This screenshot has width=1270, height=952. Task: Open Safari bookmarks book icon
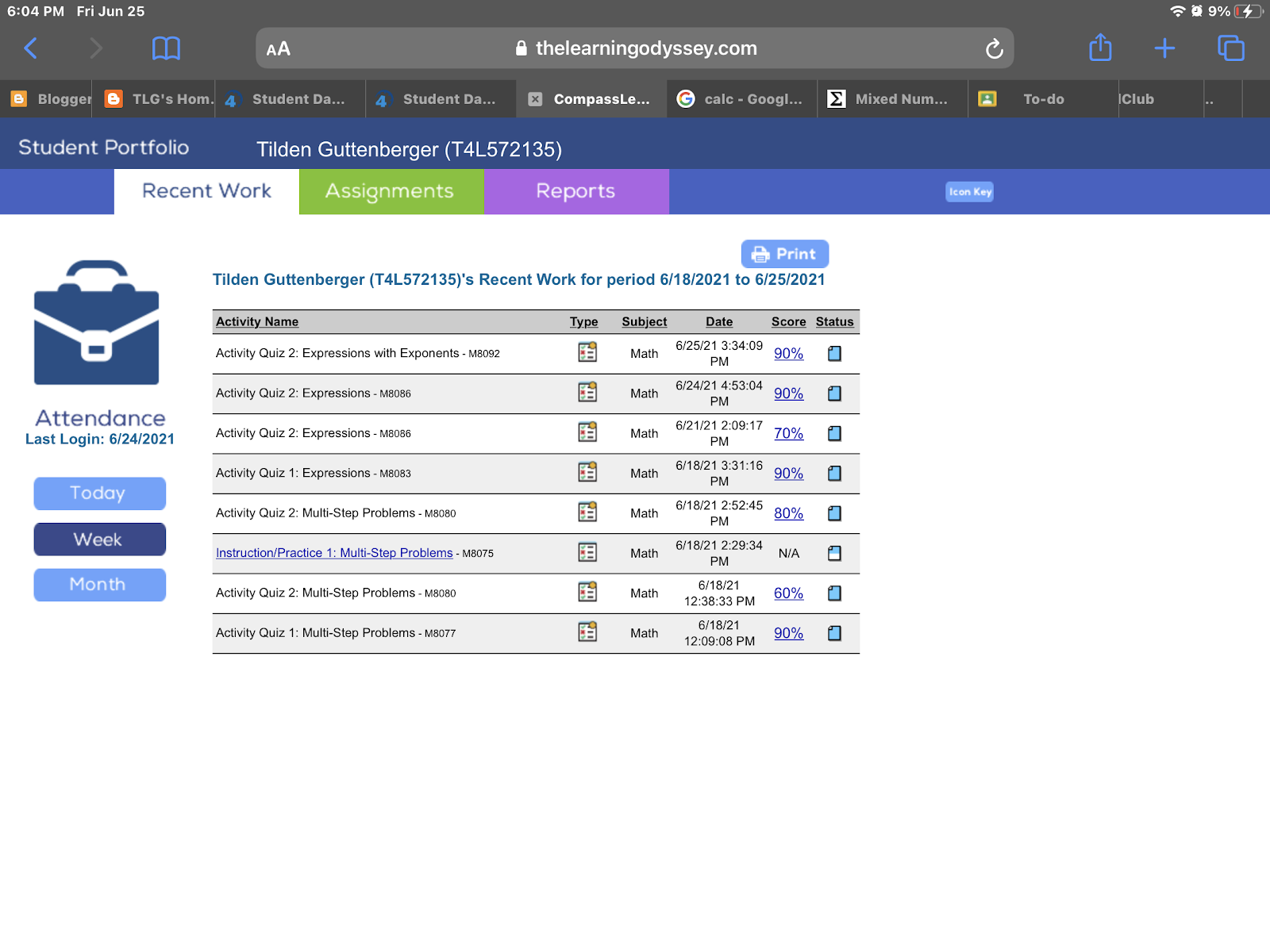166,48
